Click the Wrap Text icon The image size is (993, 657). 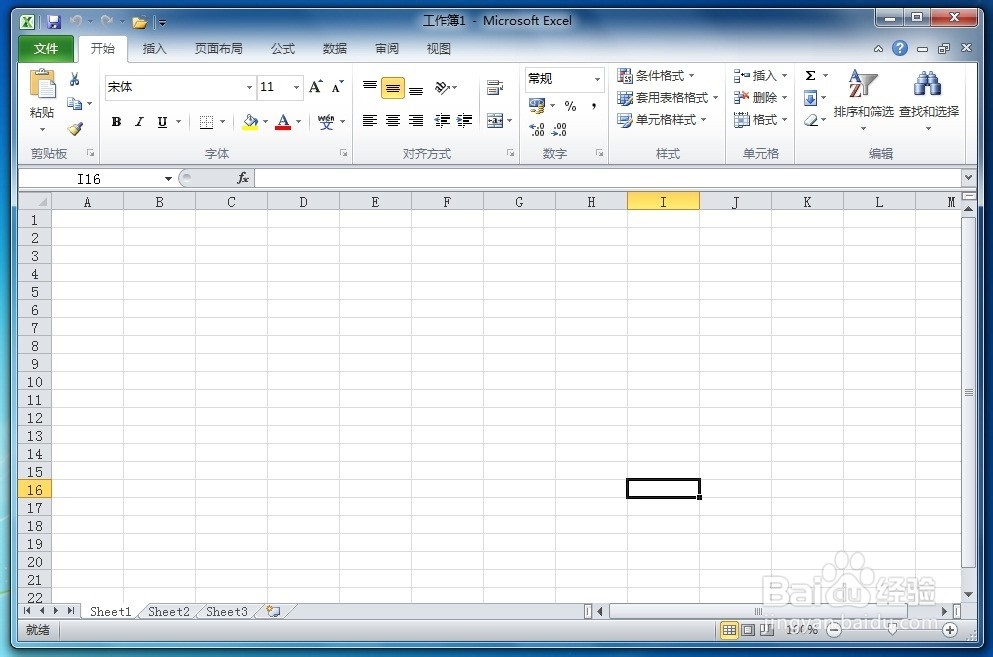pos(495,87)
